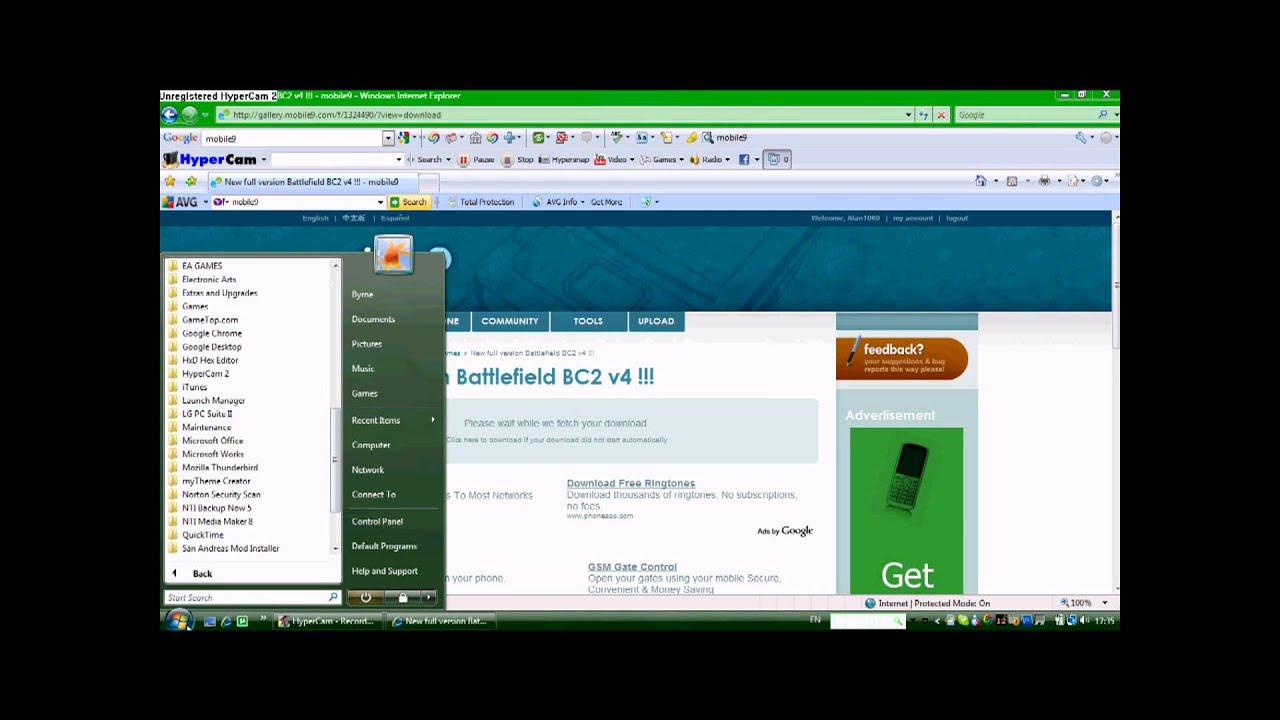Open the Google Toolbar search box dropdown
1280x720 pixels.
(389, 138)
